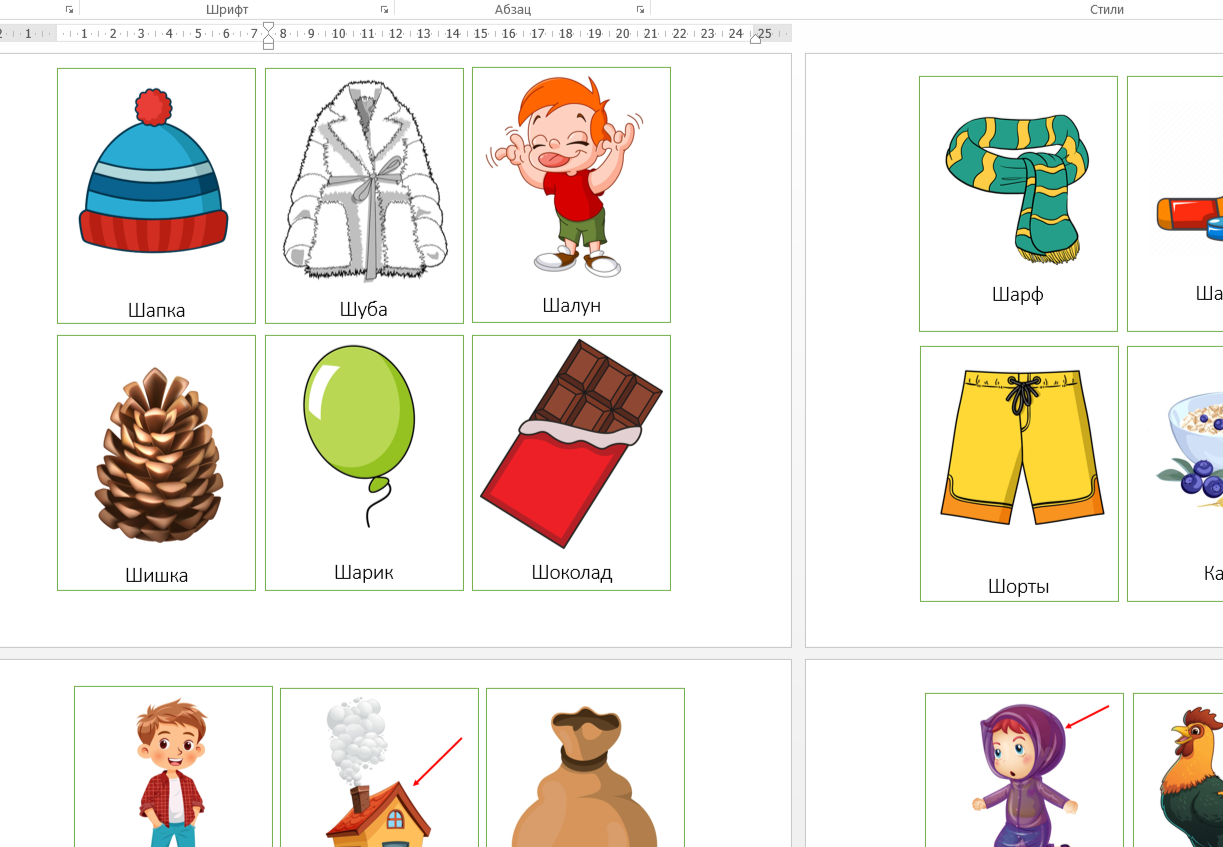Select the green balloon picture
This screenshot has height=847, width=1223.
click(x=359, y=436)
